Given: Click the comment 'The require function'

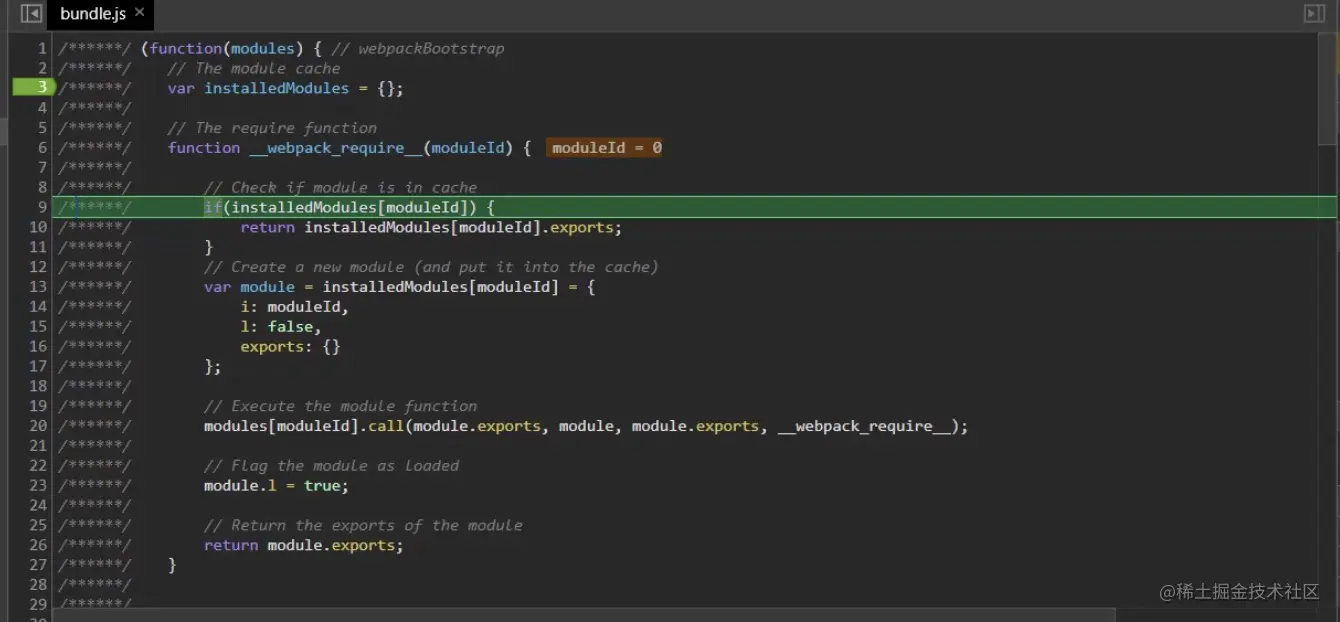Looking at the screenshot, I should [272, 128].
